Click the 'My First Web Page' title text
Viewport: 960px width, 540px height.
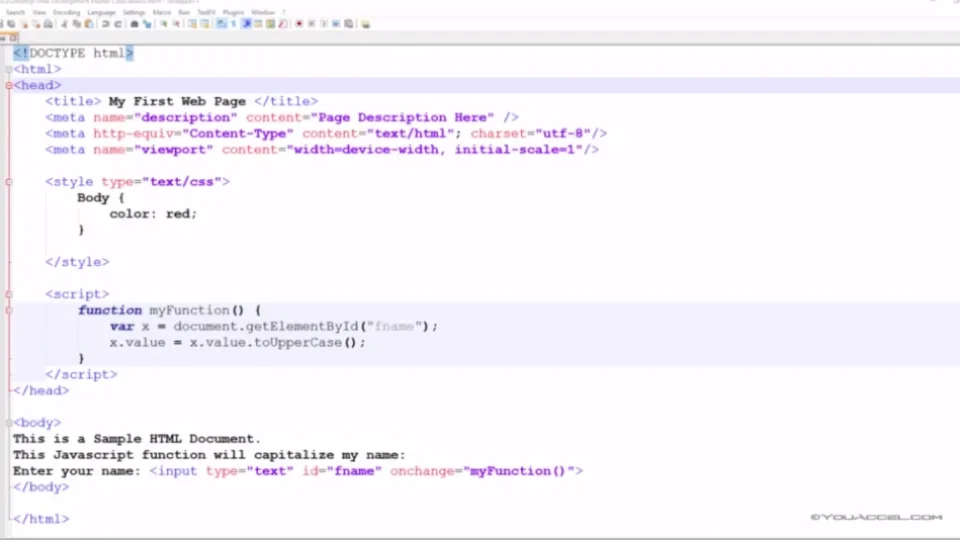coord(177,102)
